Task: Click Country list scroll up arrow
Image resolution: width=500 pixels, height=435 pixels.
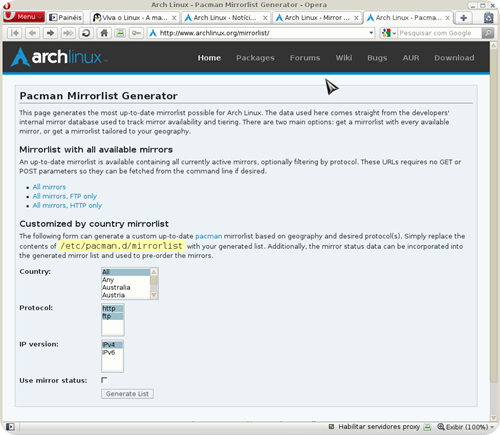Action: click(154, 272)
